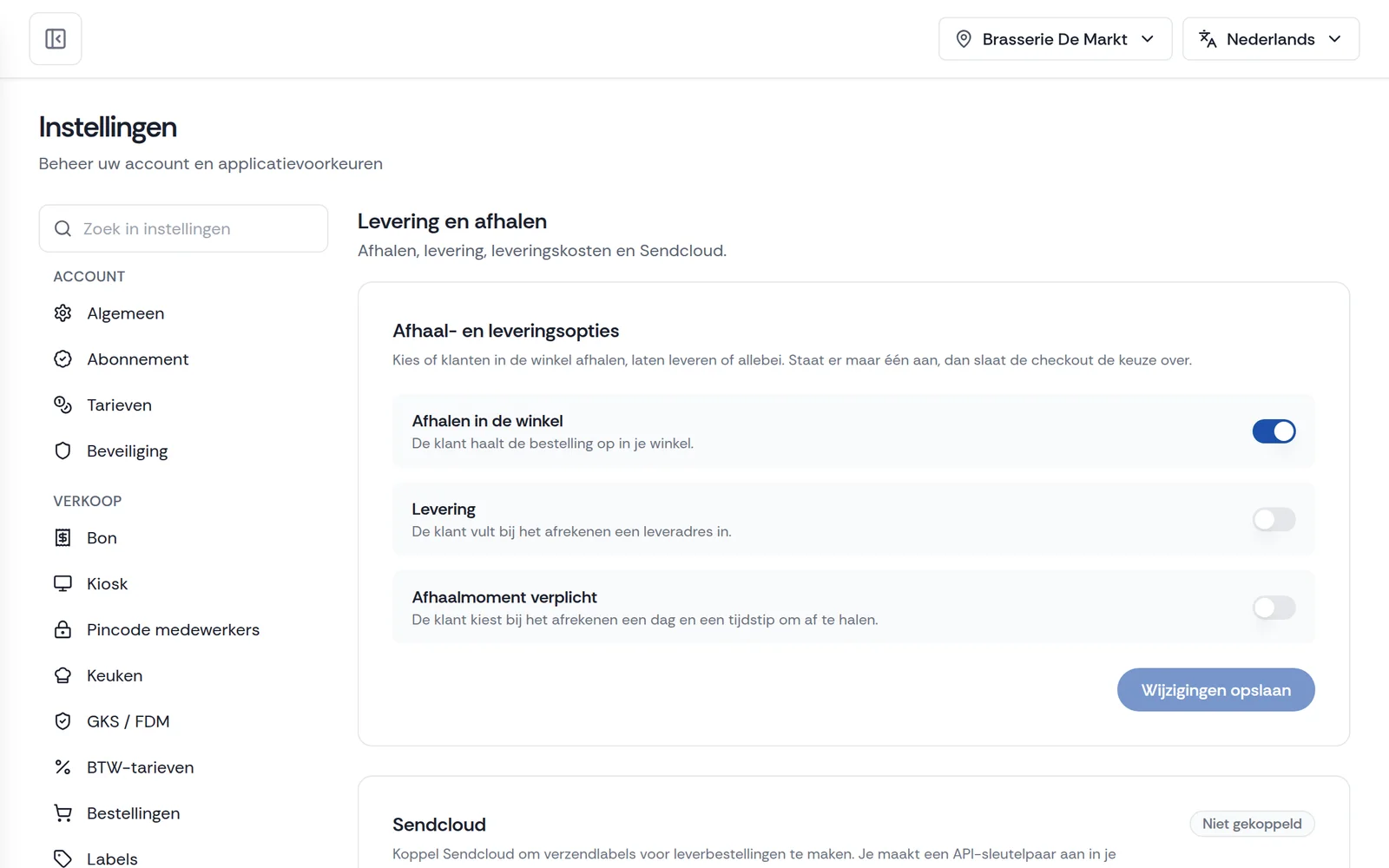Click the location pin icon next to Brasserie De Markt
The image size is (1389, 868).
pos(964,39)
